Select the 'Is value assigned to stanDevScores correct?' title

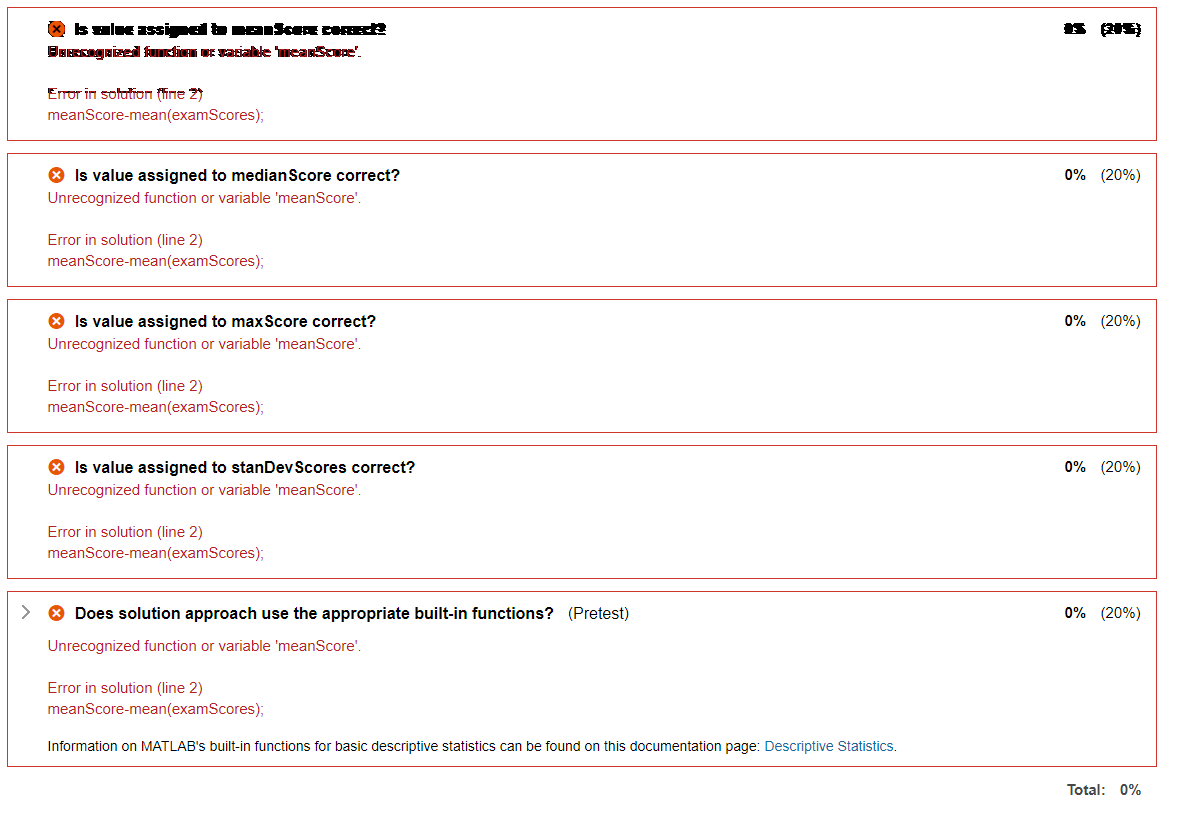tap(245, 467)
